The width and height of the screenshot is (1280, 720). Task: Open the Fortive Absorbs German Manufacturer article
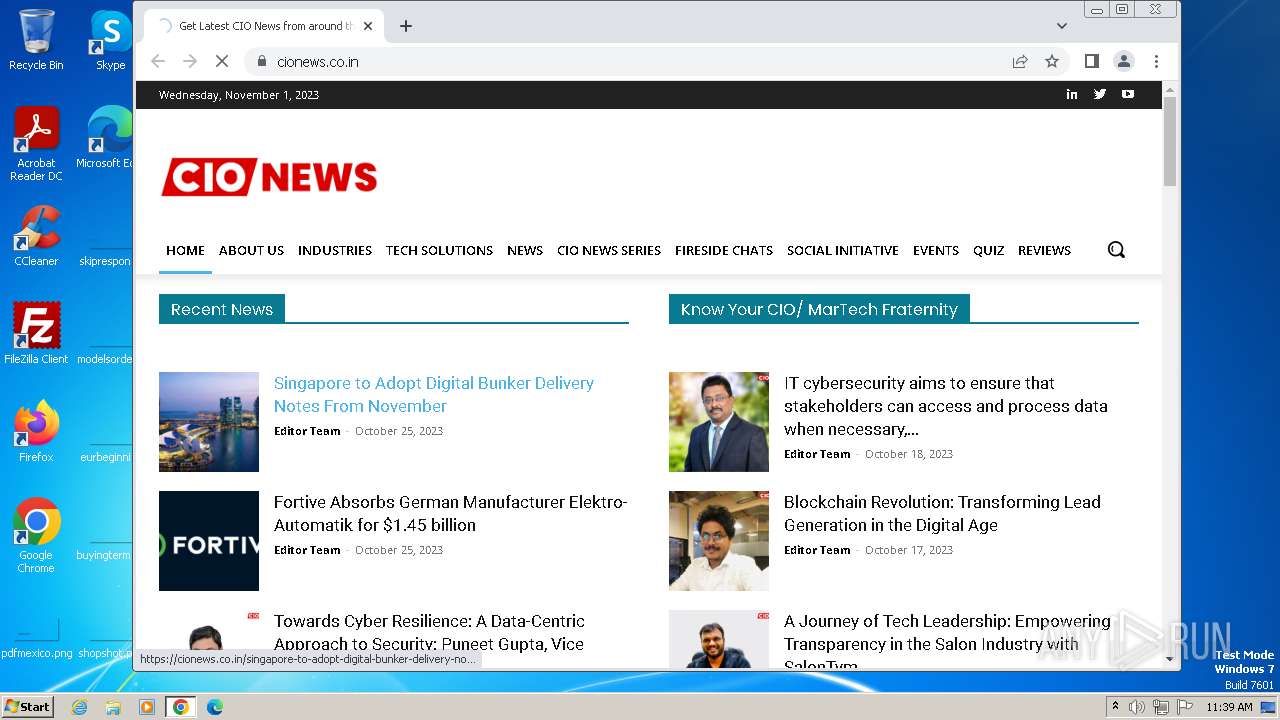coord(451,513)
